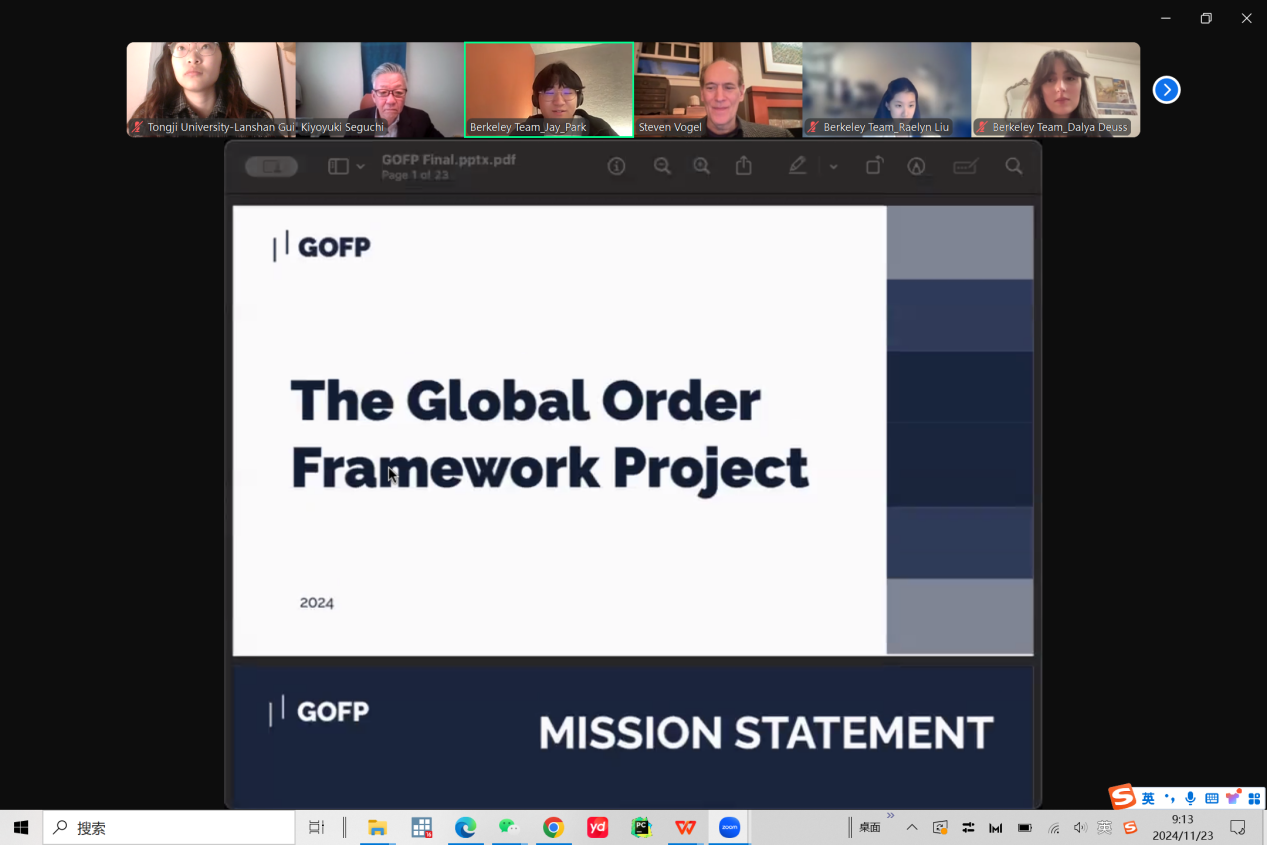The width and height of the screenshot is (1267, 845).
Task: Toggle the sidebar view button
Action: click(x=338, y=167)
